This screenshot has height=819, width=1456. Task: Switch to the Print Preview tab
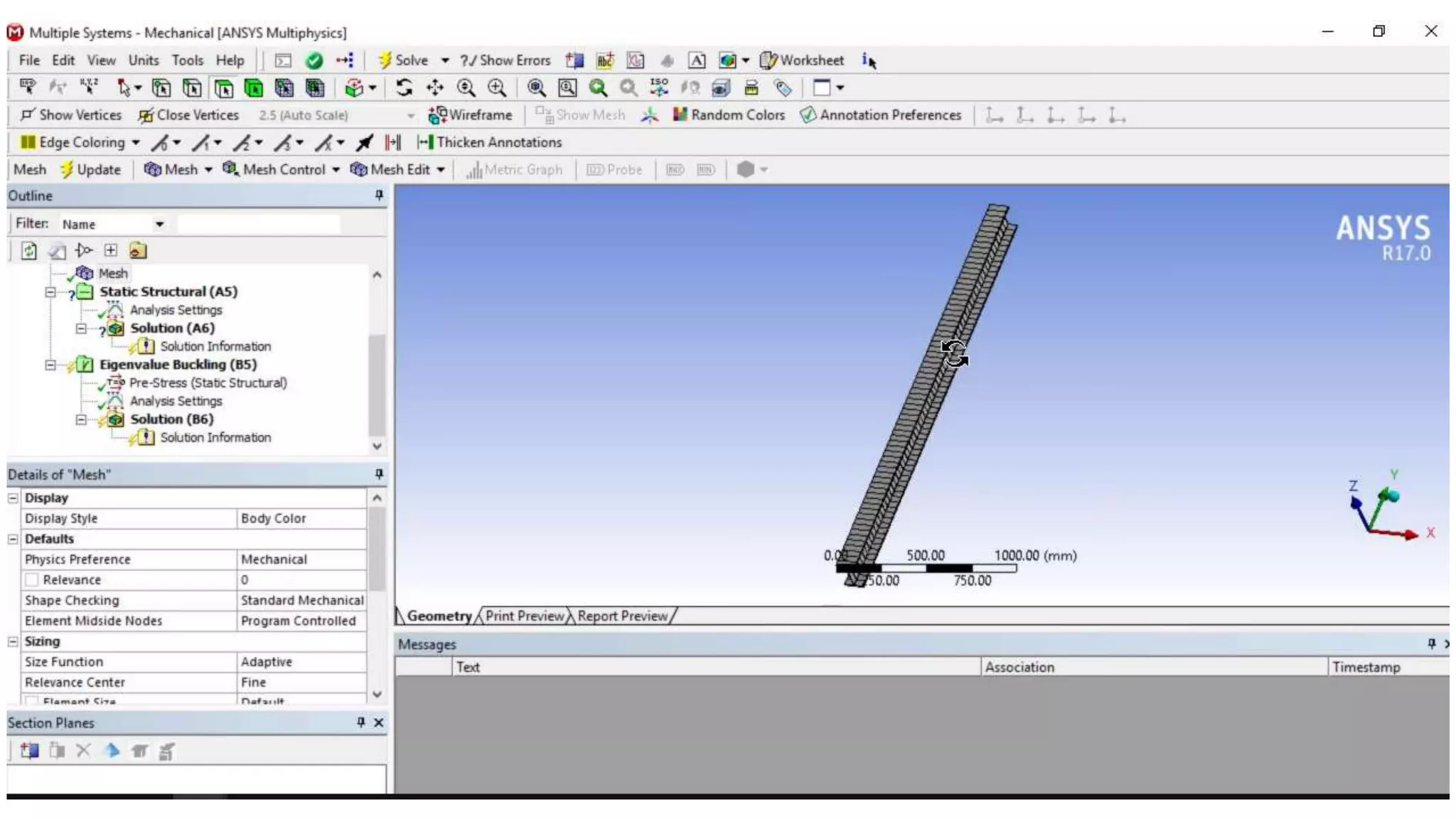(524, 616)
